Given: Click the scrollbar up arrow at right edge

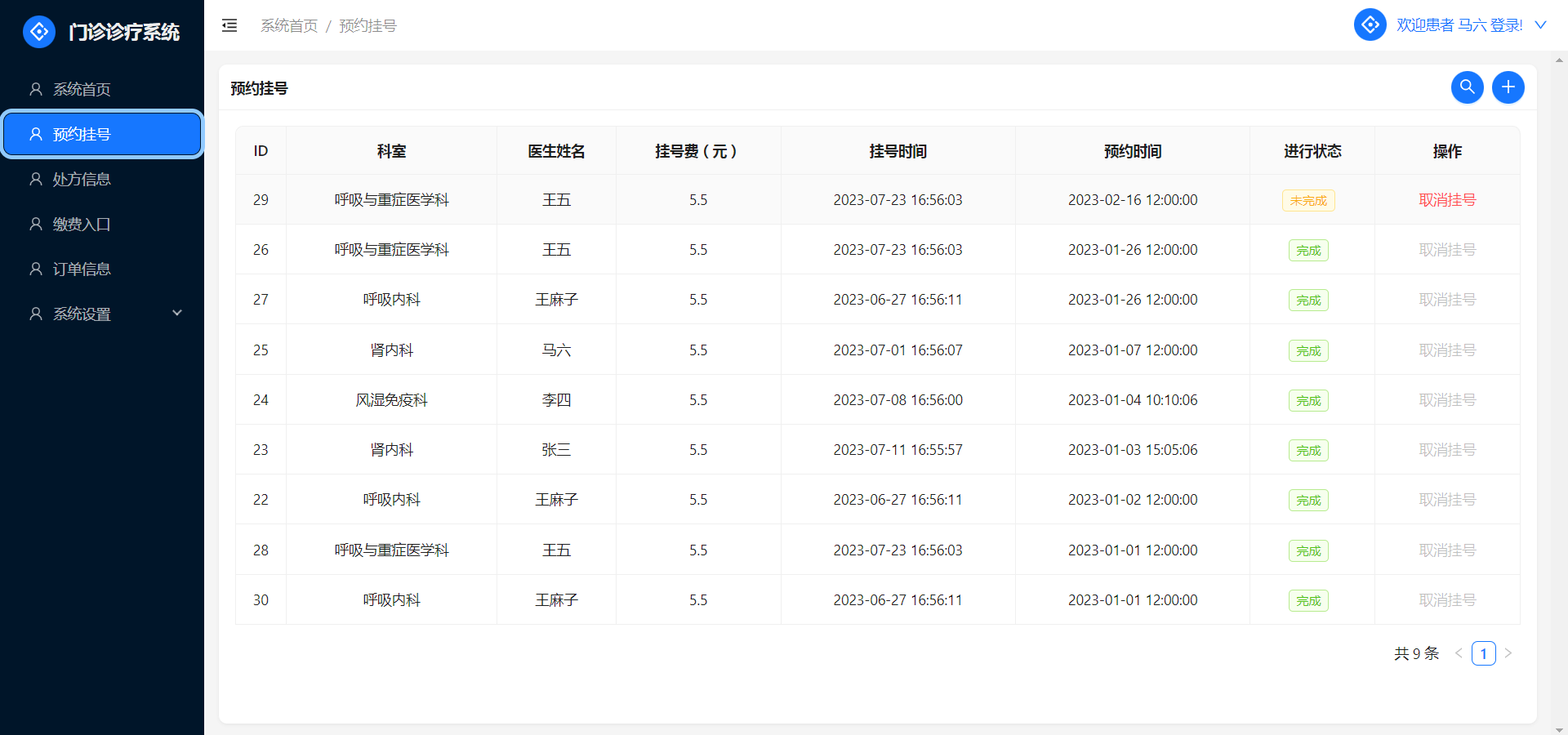Looking at the screenshot, I should [1560, 60].
